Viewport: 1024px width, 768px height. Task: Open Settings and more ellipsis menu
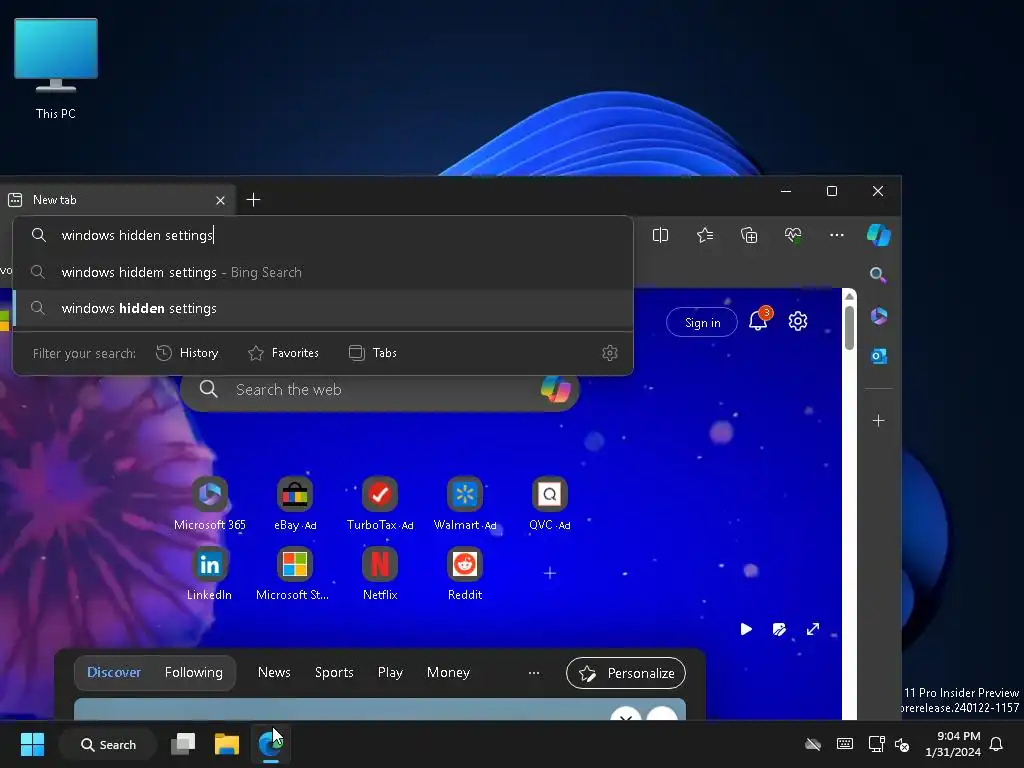coord(837,235)
